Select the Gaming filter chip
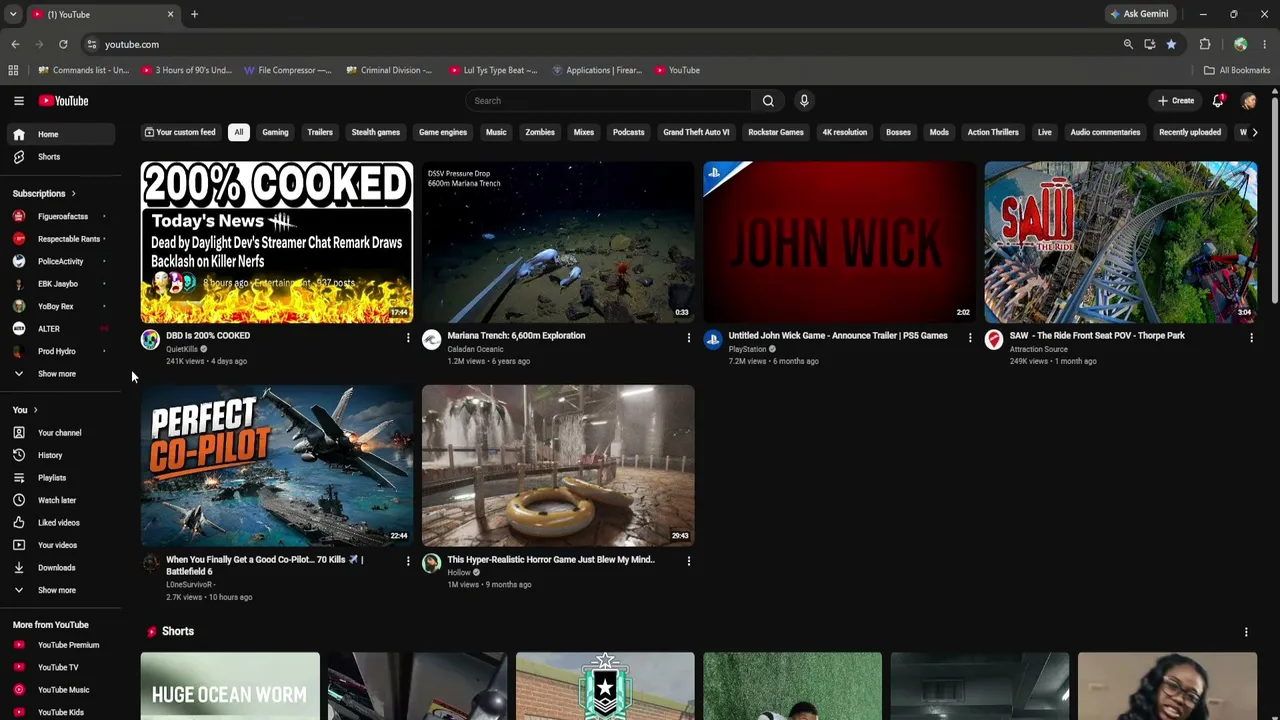Viewport: 1280px width, 720px height. pos(275,132)
